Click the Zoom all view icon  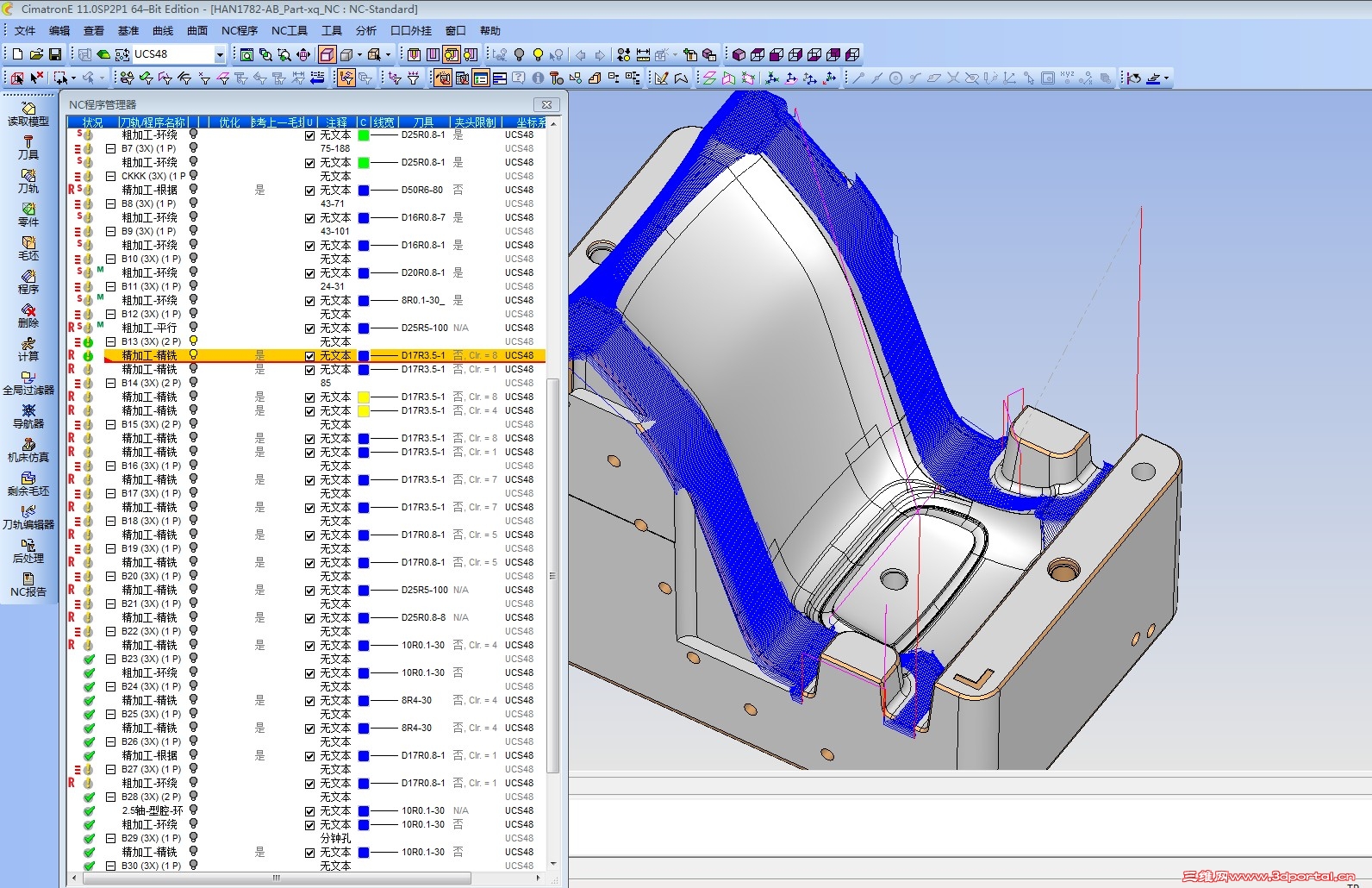[x=246, y=54]
